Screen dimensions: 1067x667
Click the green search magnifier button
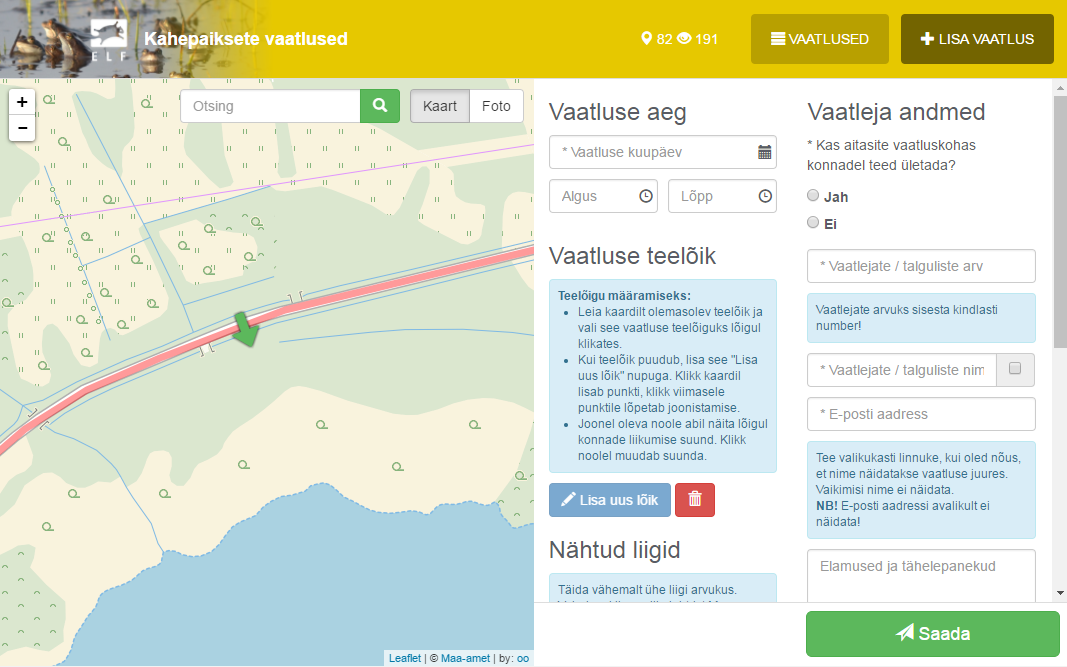pos(379,106)
